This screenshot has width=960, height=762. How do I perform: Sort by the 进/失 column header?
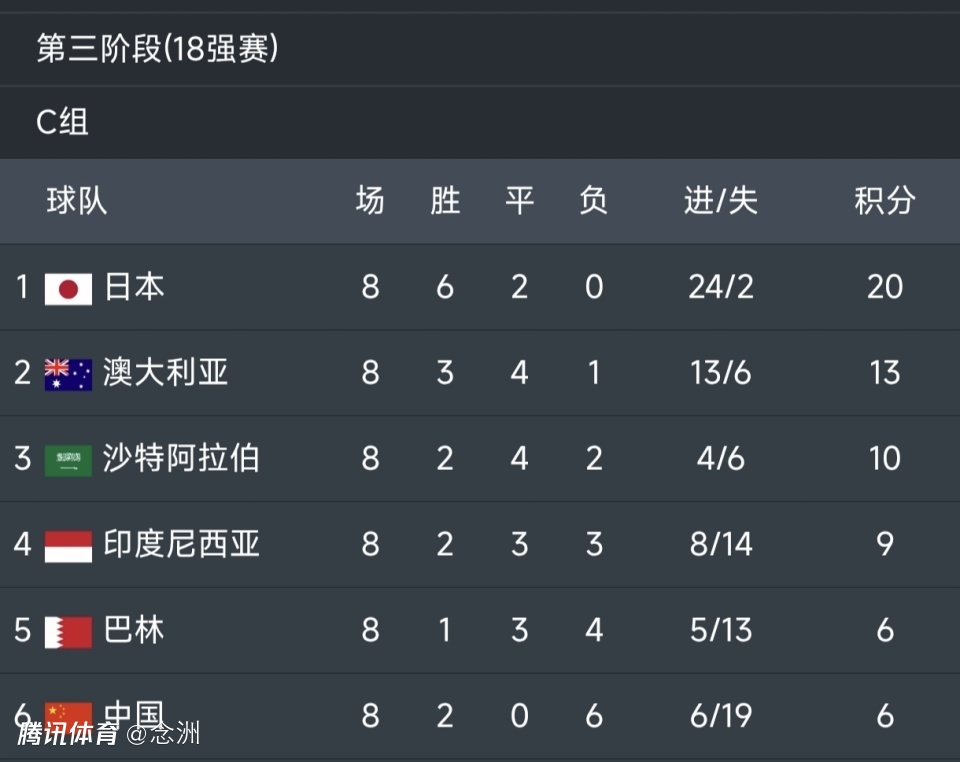click(720, 201)
